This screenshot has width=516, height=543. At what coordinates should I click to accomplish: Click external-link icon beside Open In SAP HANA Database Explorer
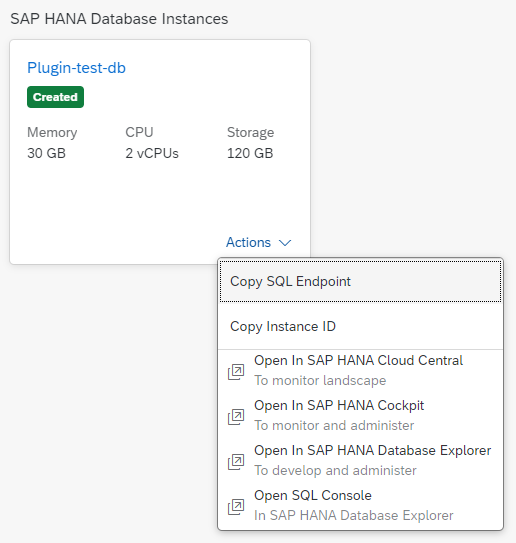pos(236,462)
